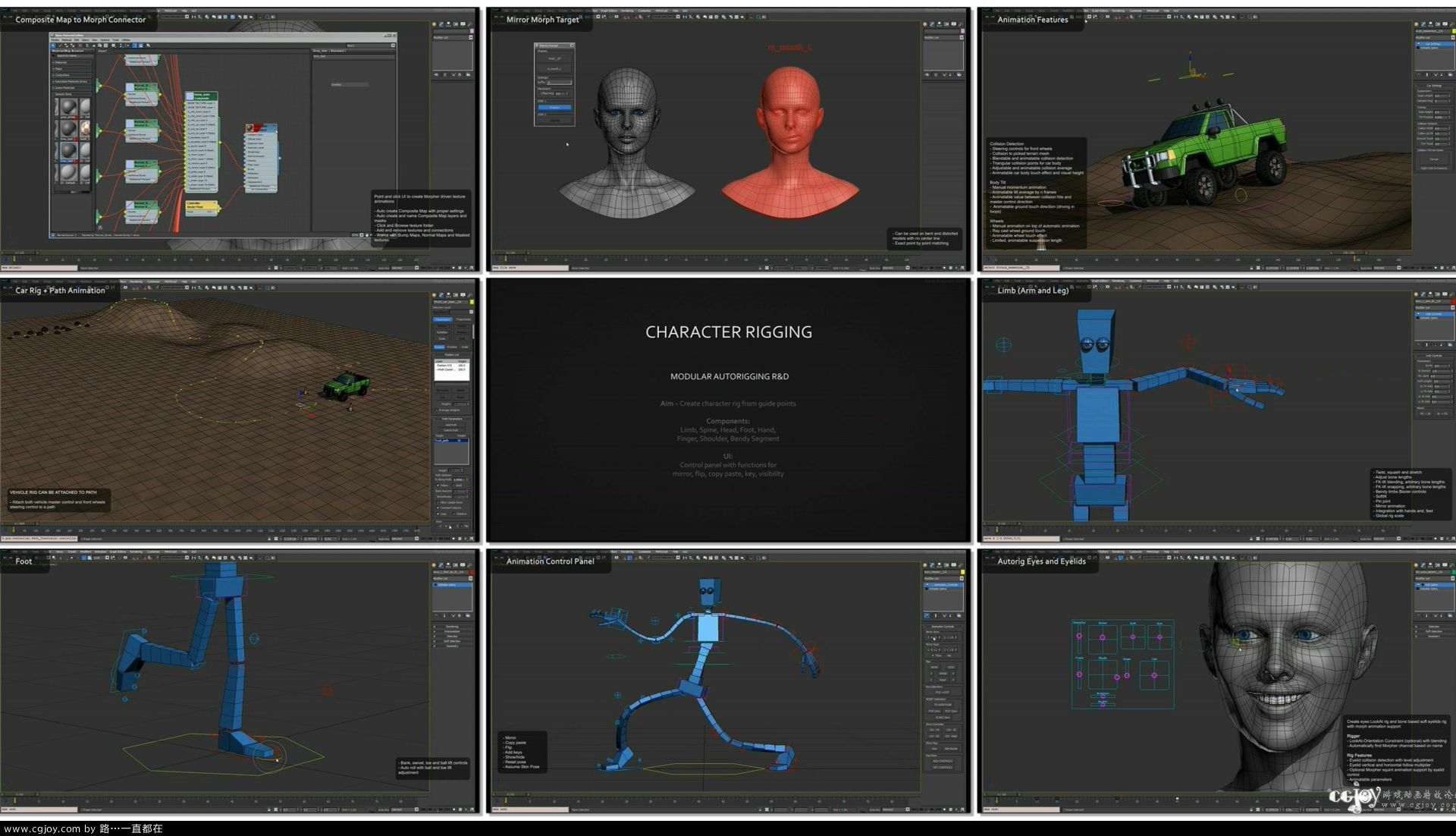Expand Maps group in Material/Map Browser

(x=58, y=69)
